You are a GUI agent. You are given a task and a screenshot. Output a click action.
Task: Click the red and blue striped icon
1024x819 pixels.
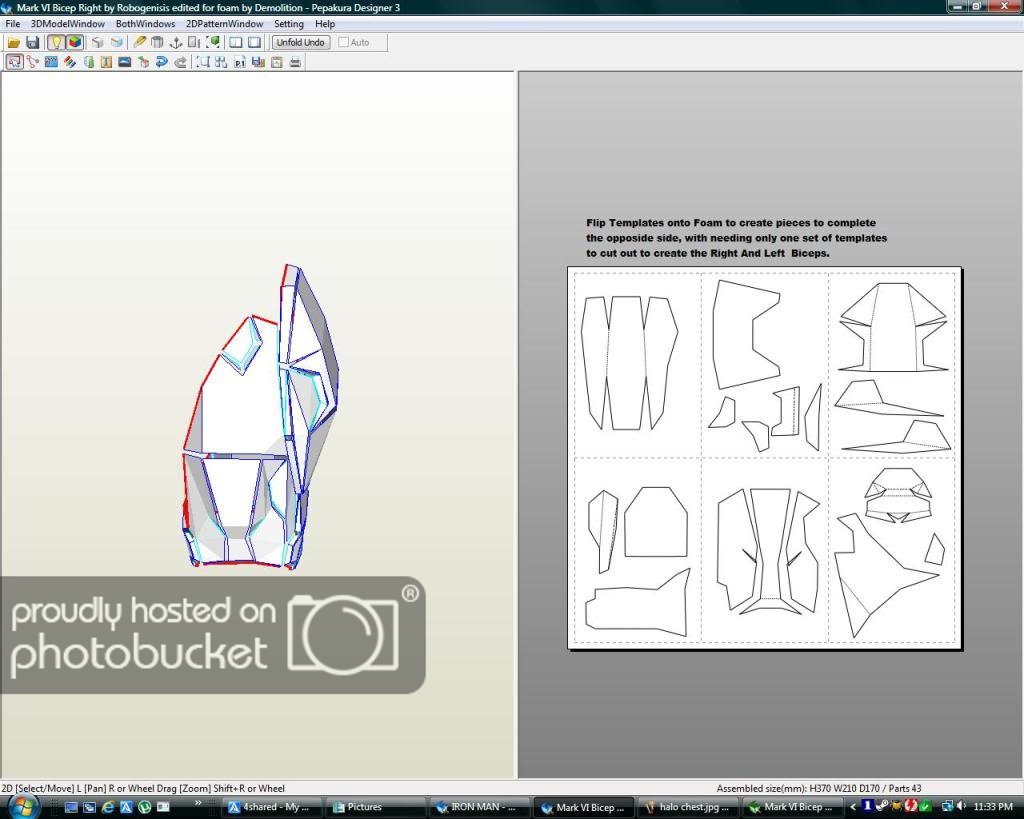(70, 62)
